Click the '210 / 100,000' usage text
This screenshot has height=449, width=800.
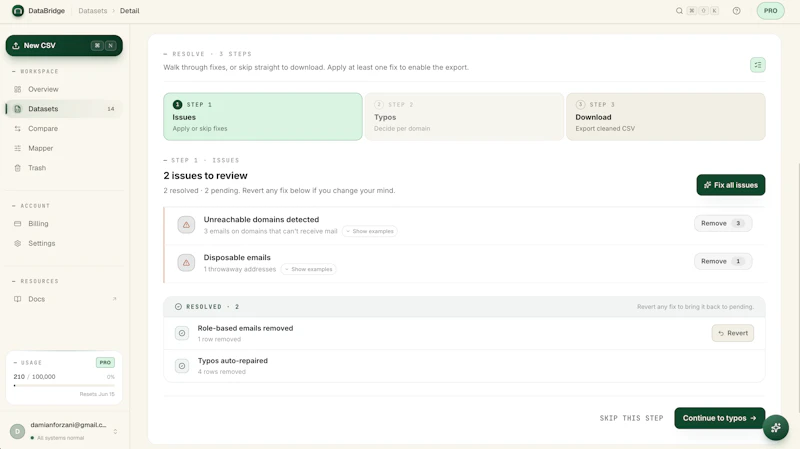(x=34, y=377)
